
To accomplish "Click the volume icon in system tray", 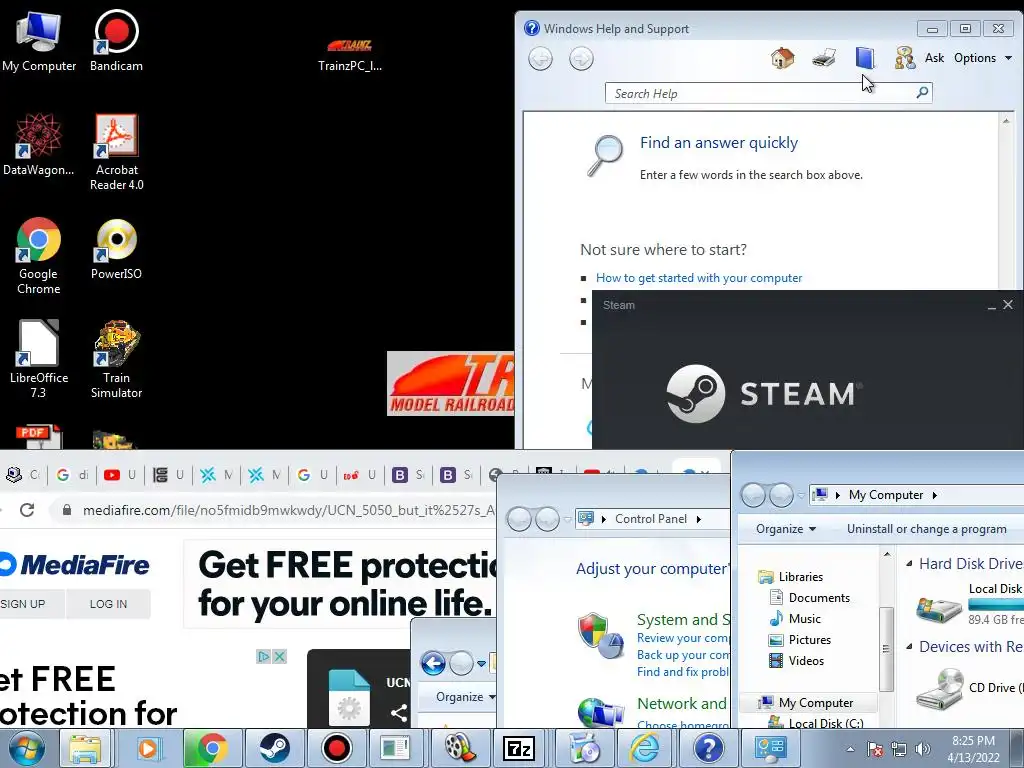I will 923,749.
